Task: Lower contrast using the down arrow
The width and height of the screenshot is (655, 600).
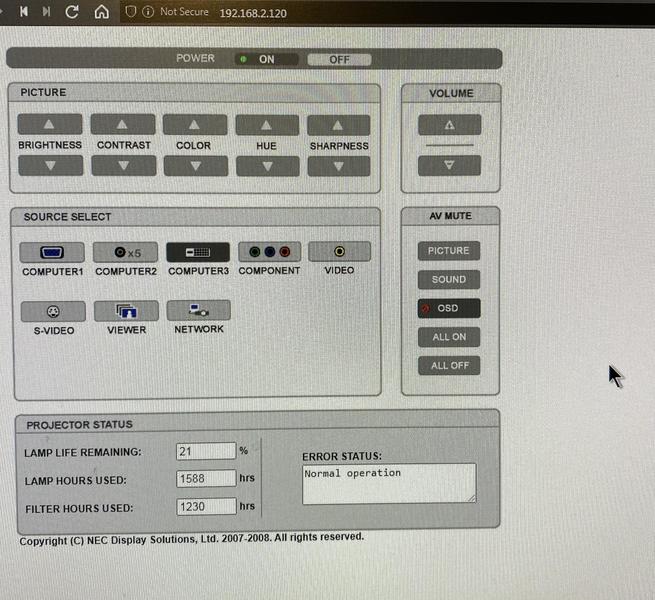Action: [x=124, y=166]
